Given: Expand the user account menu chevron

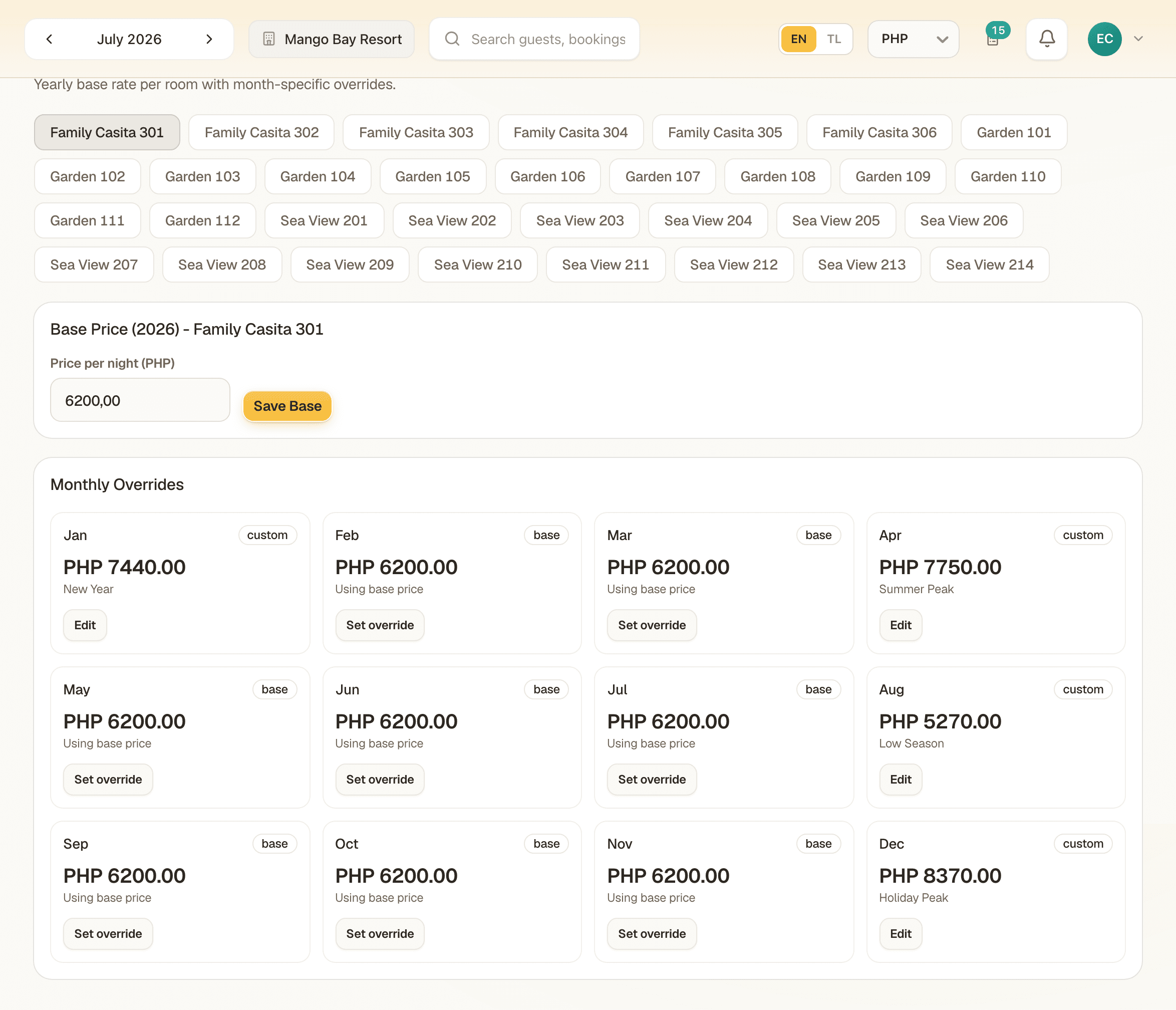Looking at the screenshot, I should tap(1138, 39).
